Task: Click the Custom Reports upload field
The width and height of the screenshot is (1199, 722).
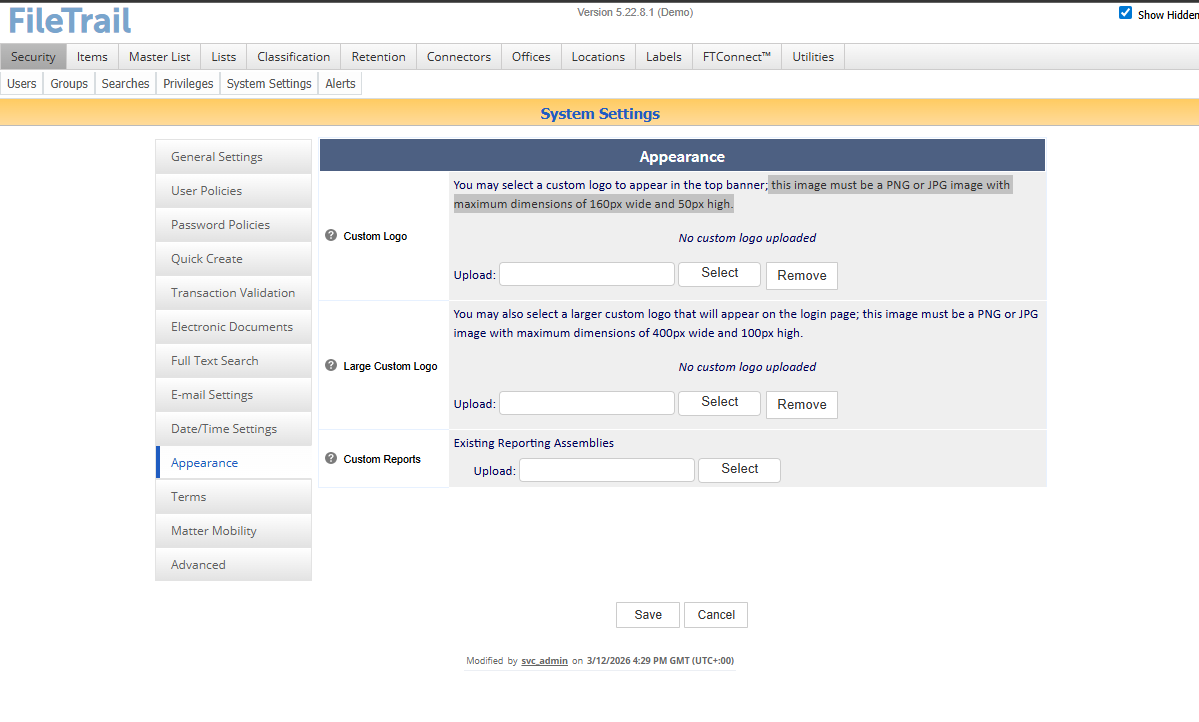Action: [x=606, y=470]
